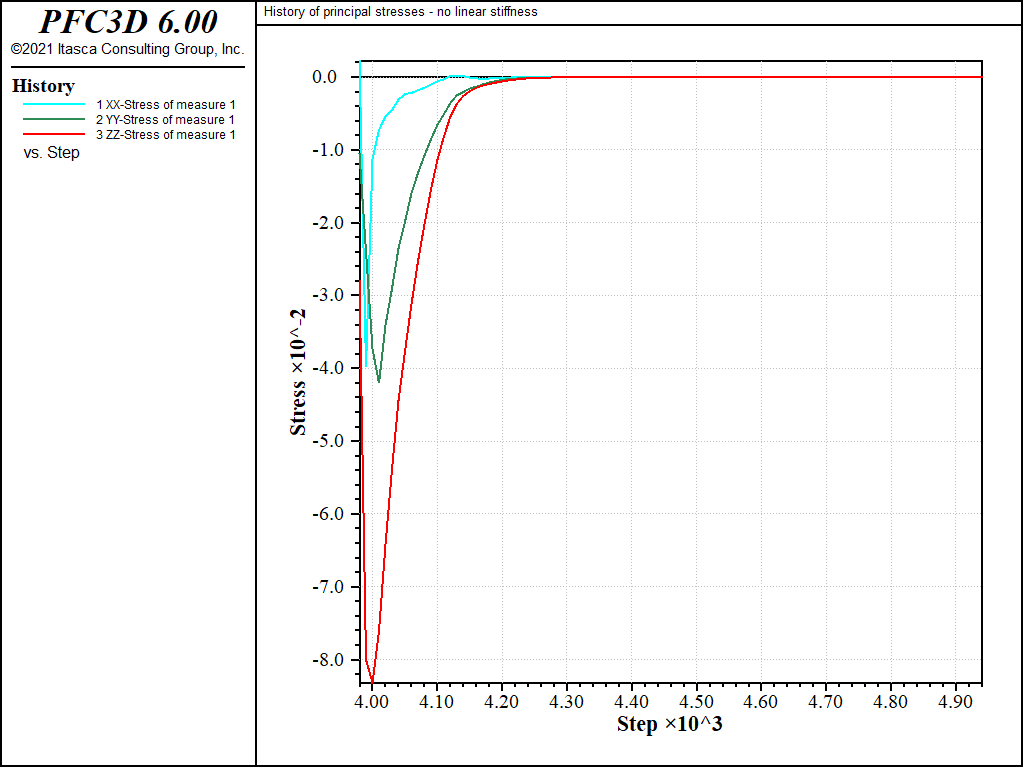
Task: Click the 'History of principal stresses' plot title
Action: [401, 12]
